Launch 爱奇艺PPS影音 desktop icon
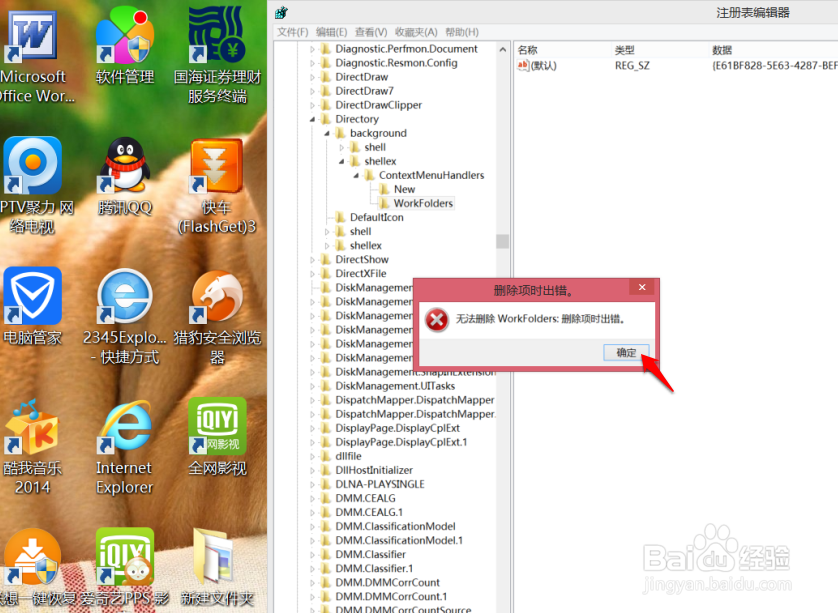The image size is (838, 613). coord(125,557)
